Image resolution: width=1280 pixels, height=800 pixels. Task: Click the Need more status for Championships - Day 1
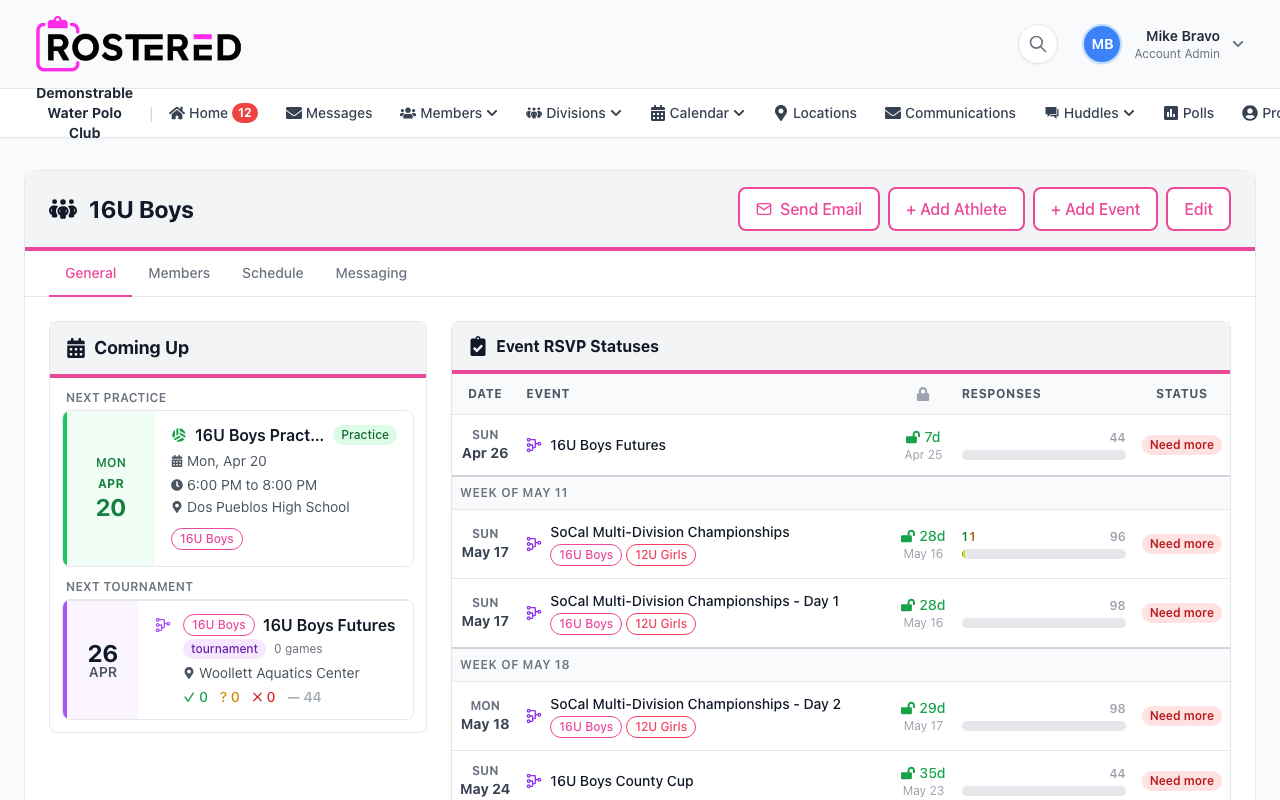pyautogui.click(x=1181, y=613)
